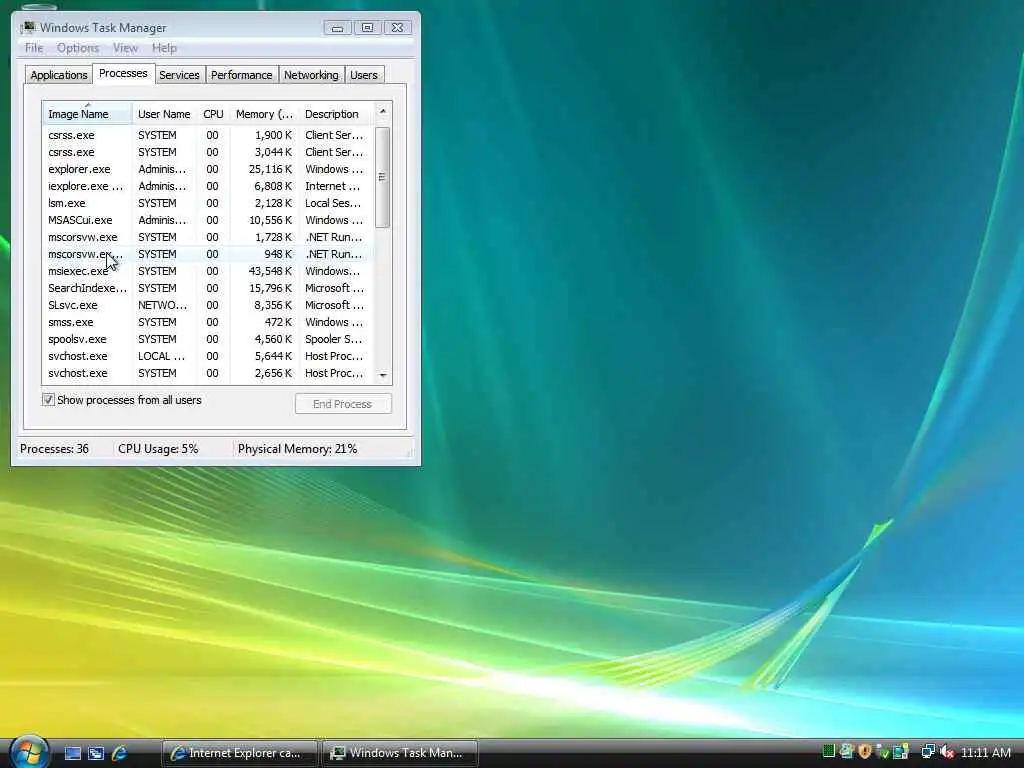Select svchost.exe row owned by LOCAL user
The image size is (1024, 768).
pyautogui.click(x=208, y=356)
